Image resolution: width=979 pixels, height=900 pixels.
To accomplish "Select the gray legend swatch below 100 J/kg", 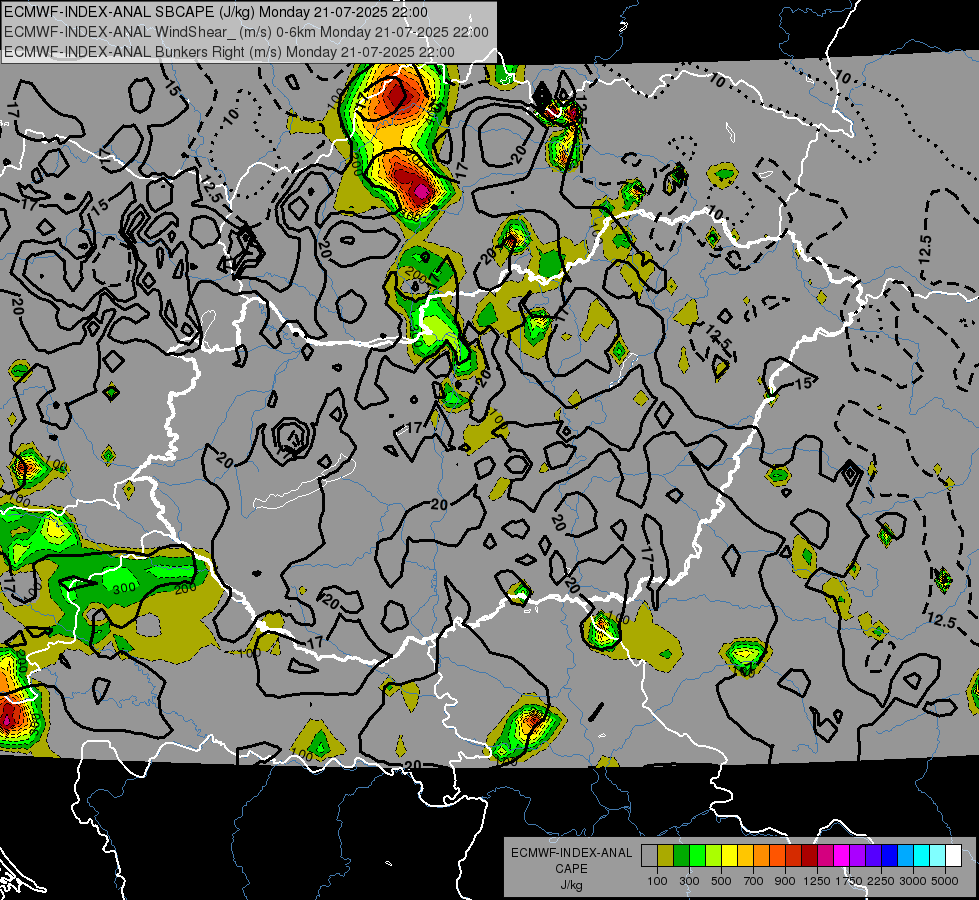I will pyautogui.click(x=649, y=856).
